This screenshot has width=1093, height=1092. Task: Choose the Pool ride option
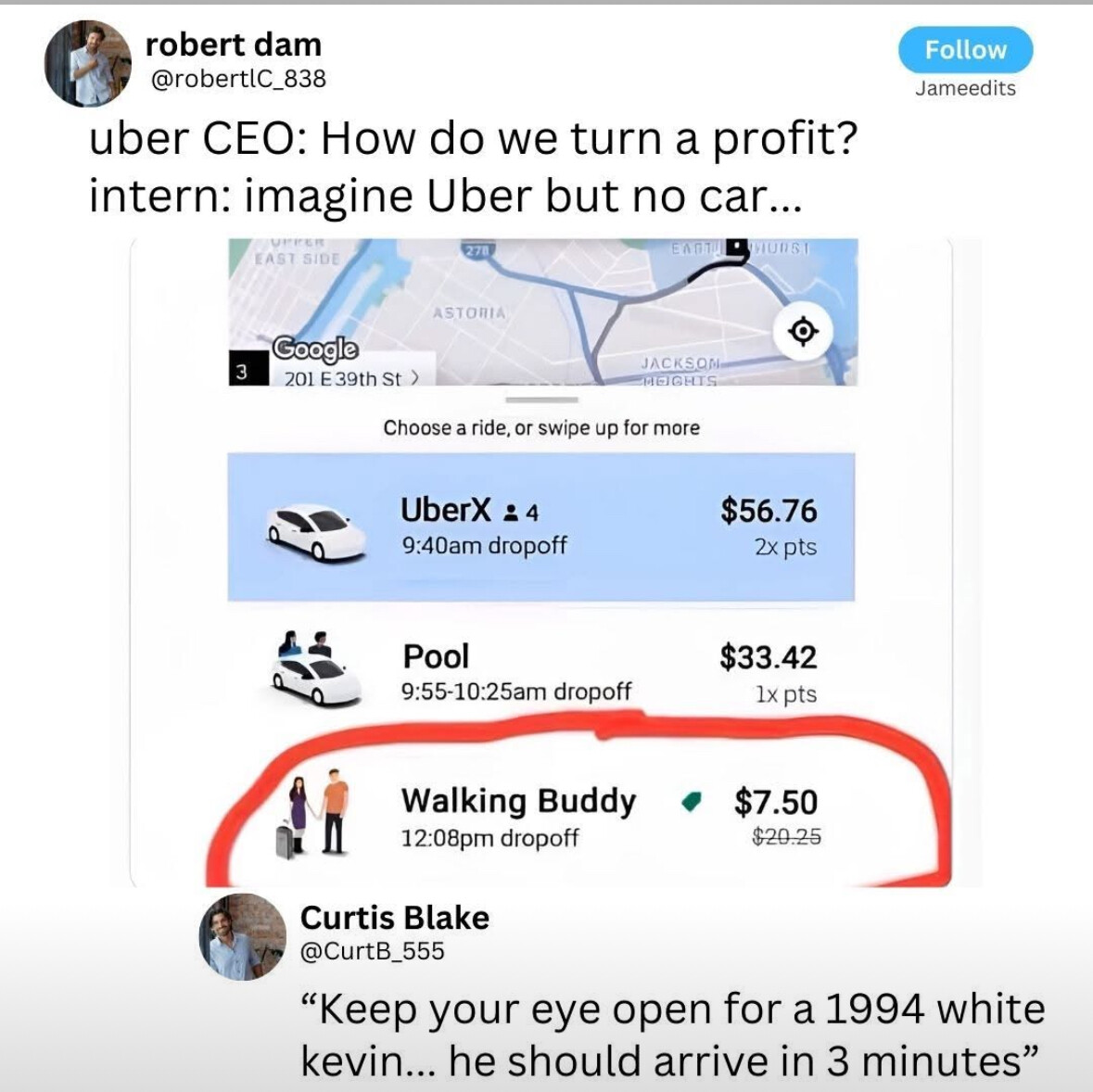540,671
